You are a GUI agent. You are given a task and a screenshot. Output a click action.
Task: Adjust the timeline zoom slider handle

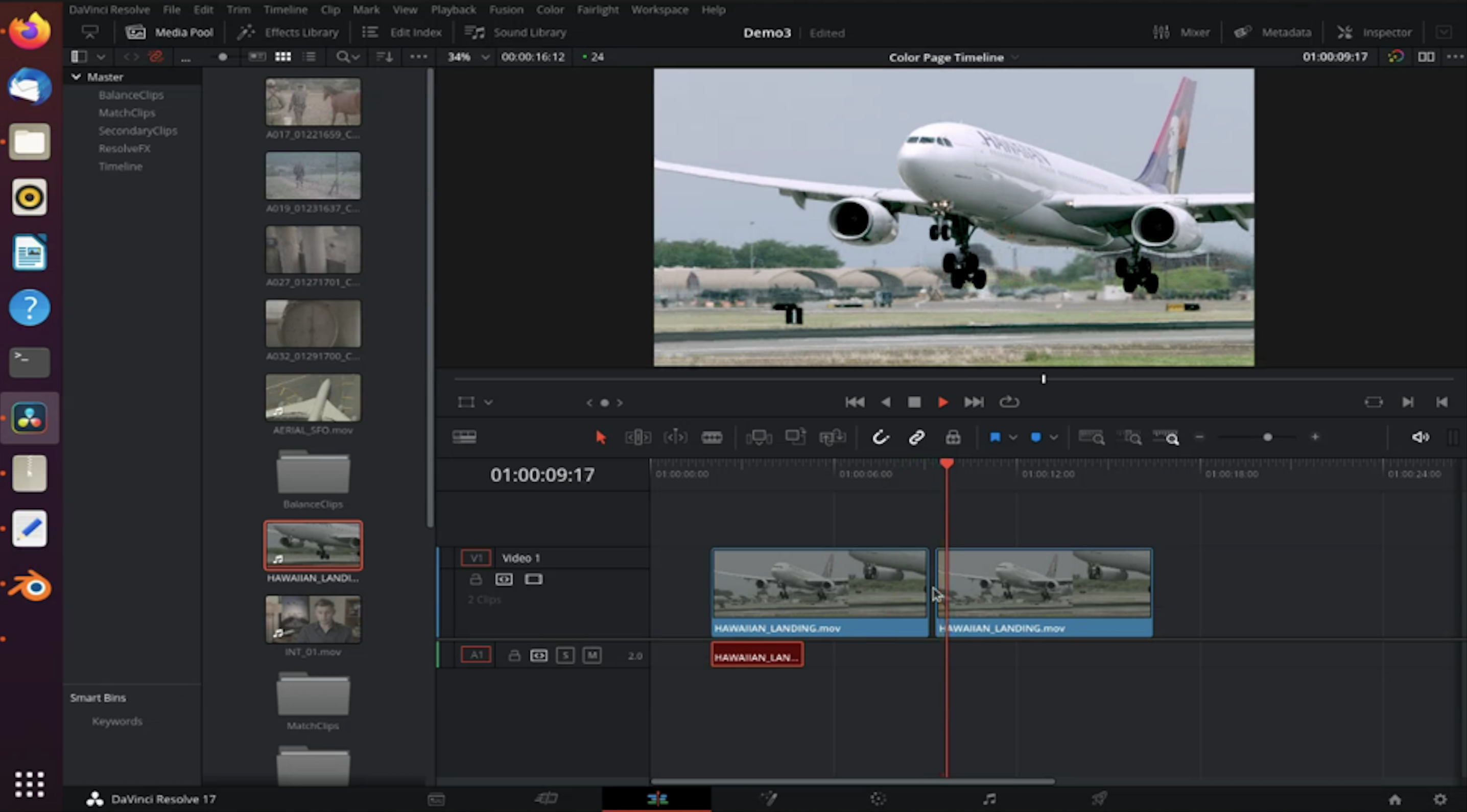[x=1267, y=437]
